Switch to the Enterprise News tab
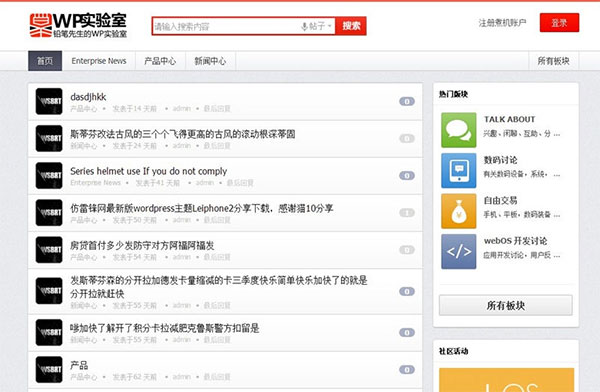Image resolution: width=600 pixels, height=392 pixels. (99, 61)
